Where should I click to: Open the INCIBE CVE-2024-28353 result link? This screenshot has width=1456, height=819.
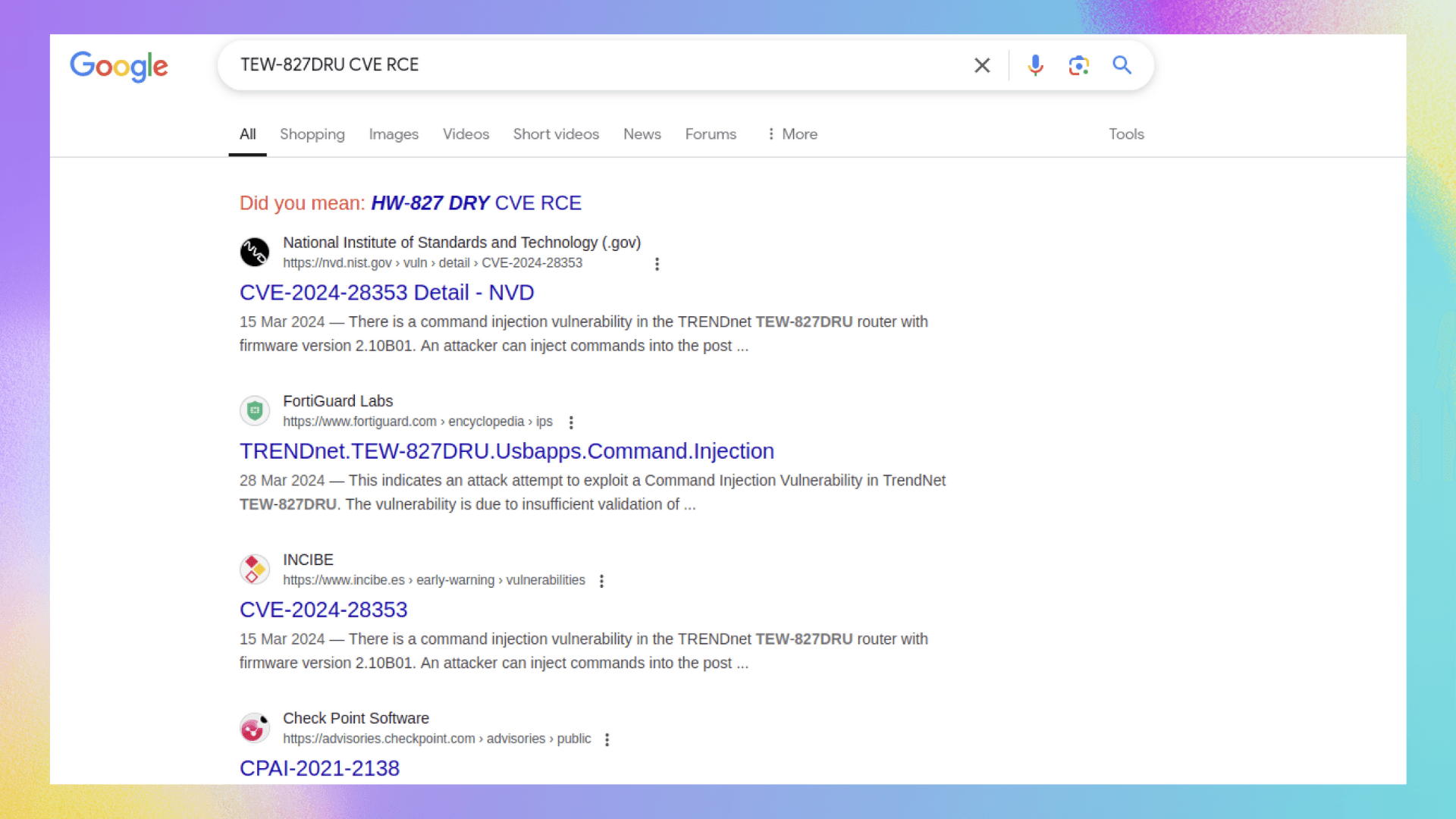[323, 610]
